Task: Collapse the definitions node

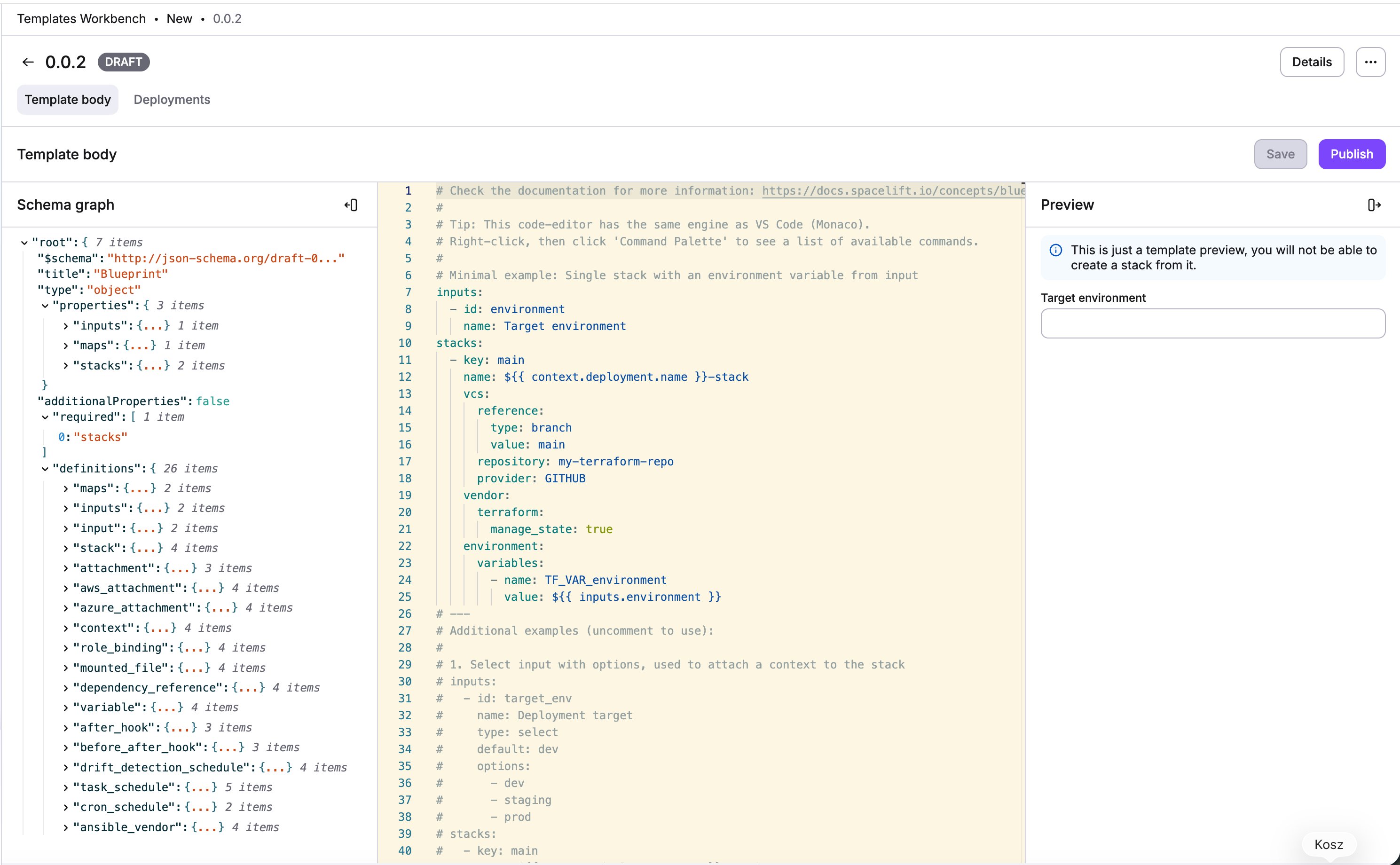Action: [x=45, y=469]
